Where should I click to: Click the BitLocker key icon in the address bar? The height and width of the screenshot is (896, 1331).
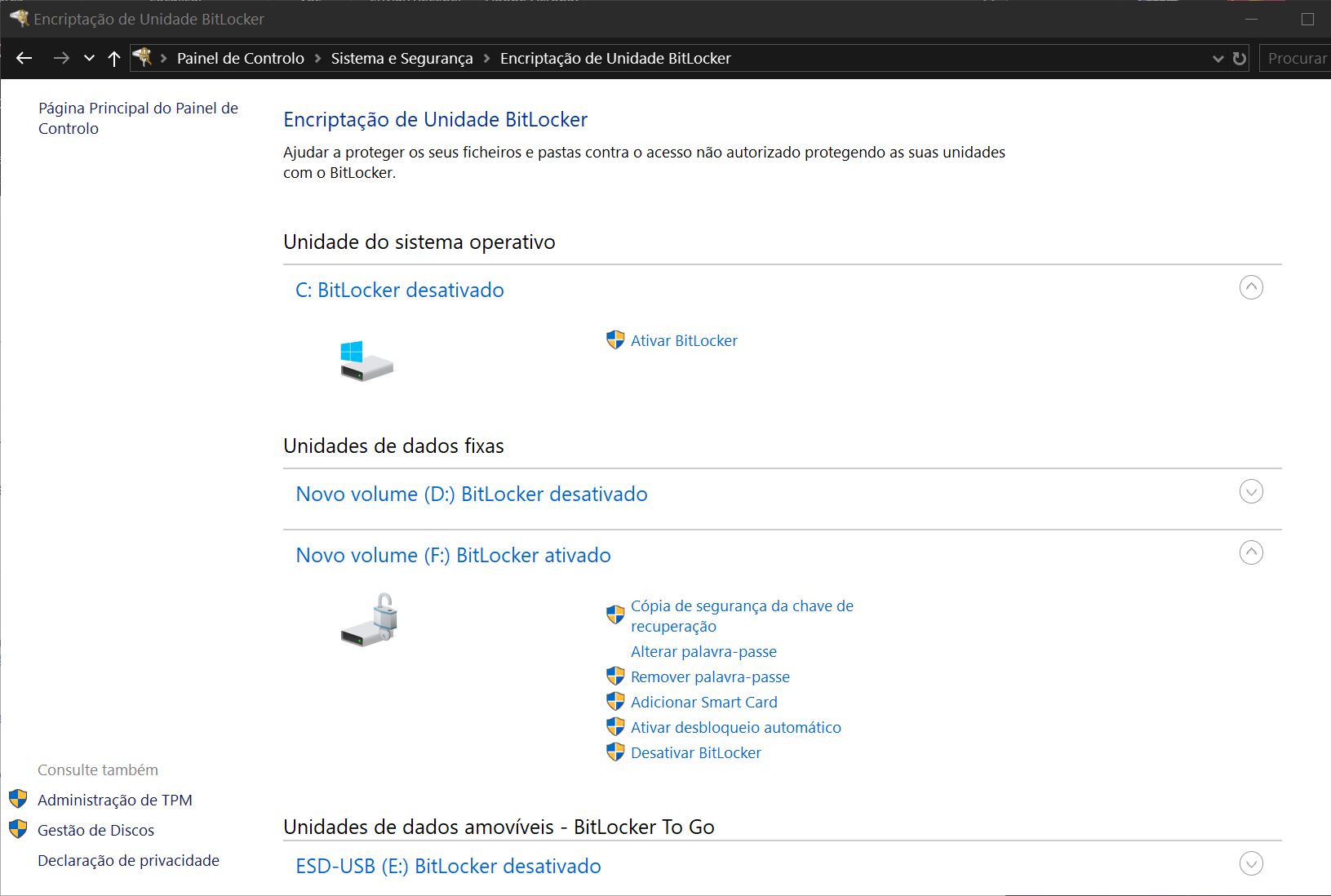click(144, 57)
